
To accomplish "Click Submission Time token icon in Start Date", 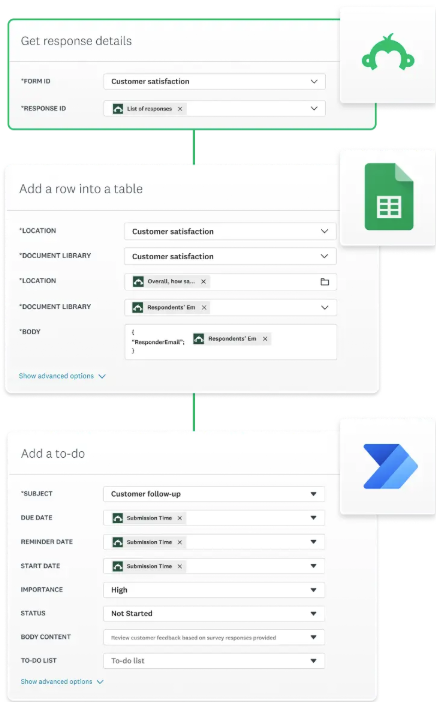I will [118, 566].
